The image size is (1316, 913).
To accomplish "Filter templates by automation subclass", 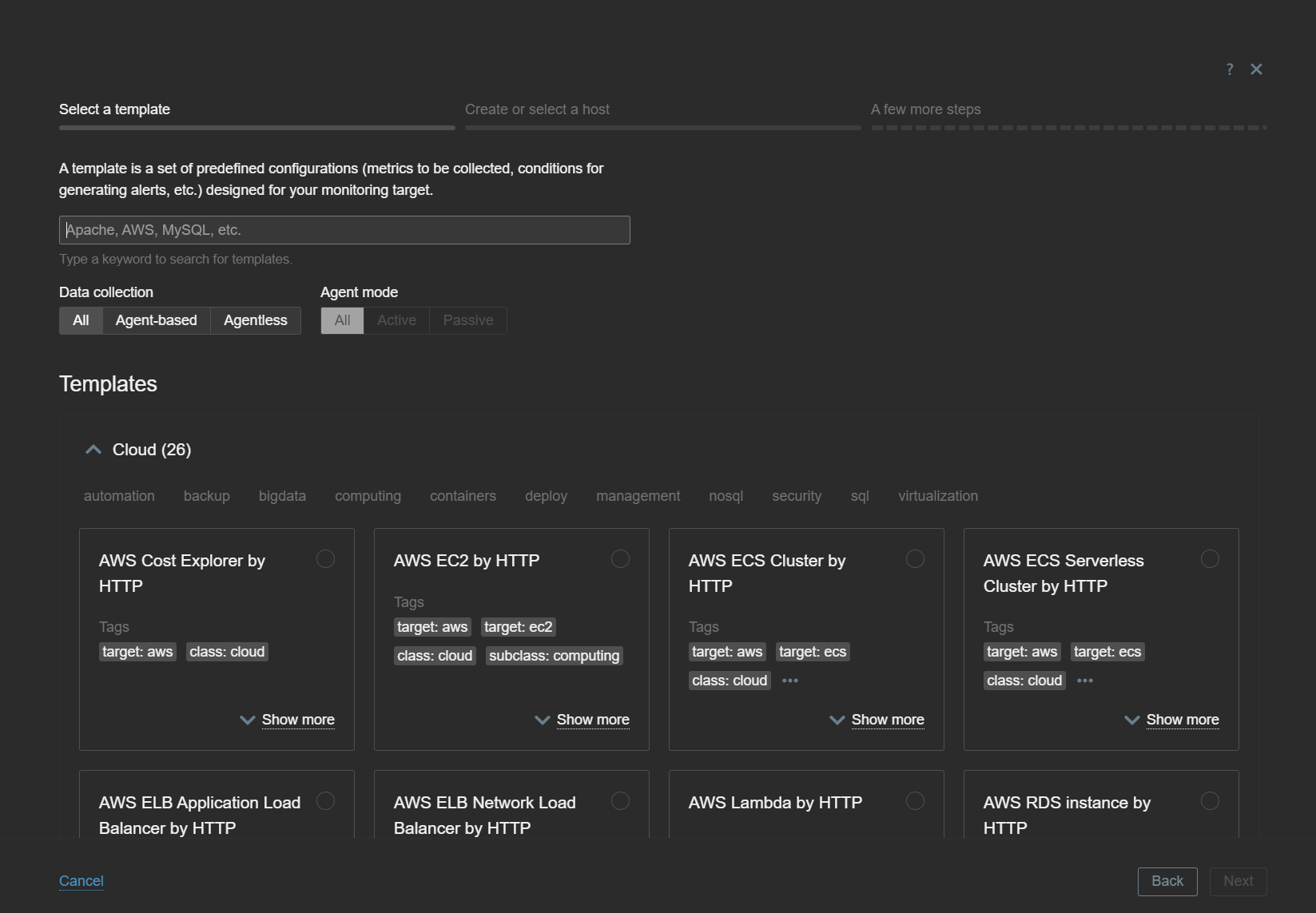I will click(x=119, y=496).
